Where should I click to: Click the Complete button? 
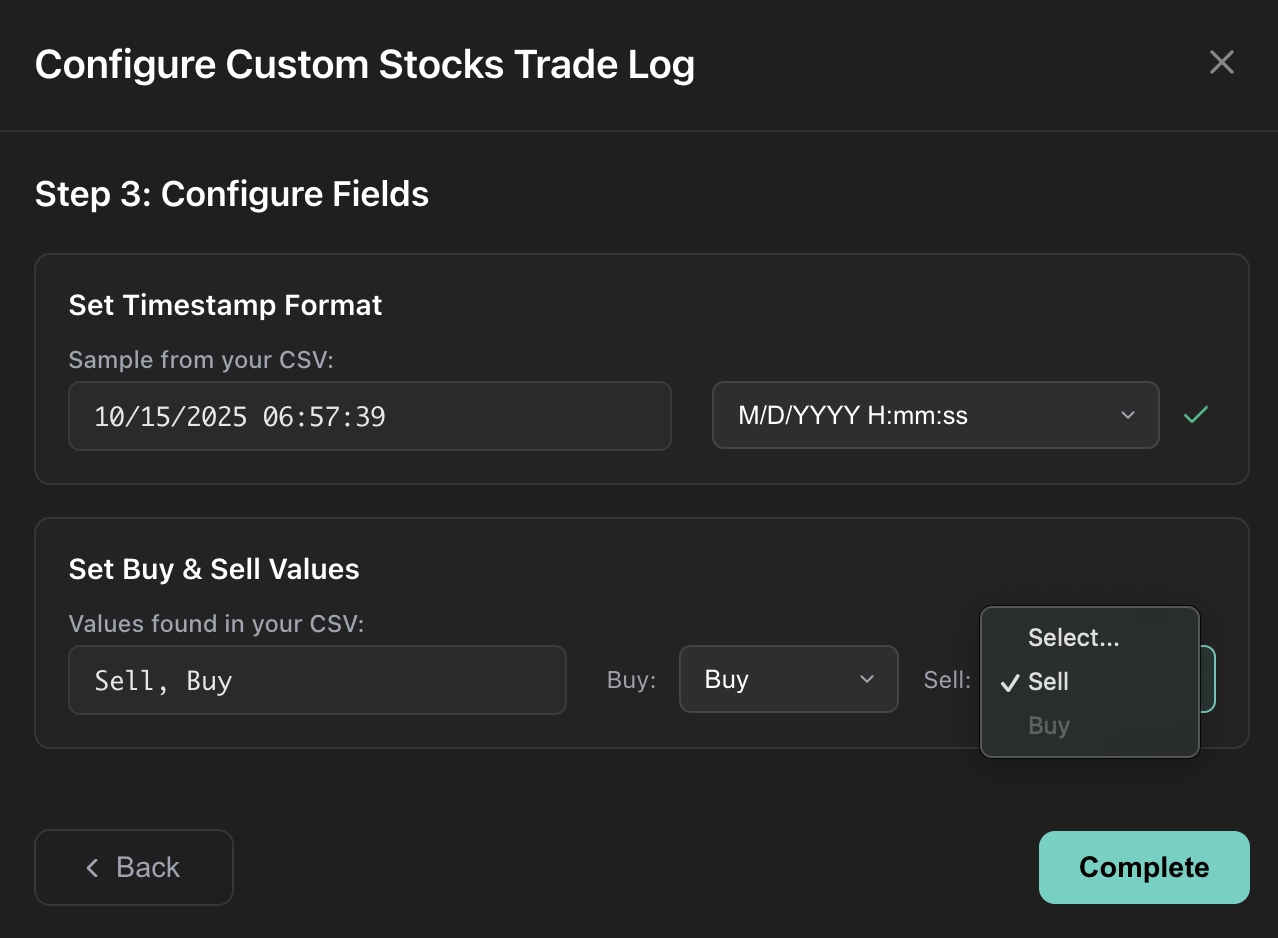click(1143, 867)
